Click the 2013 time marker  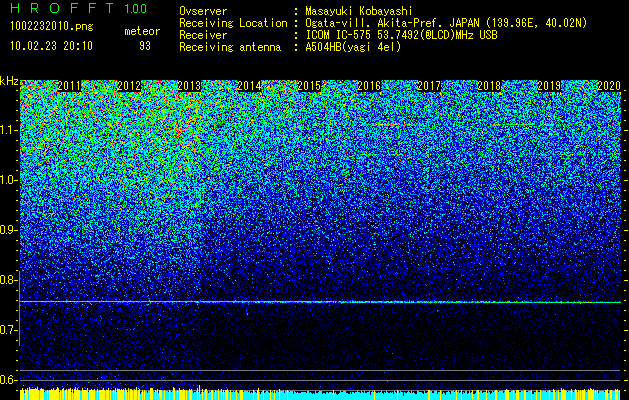click(189, 86)
